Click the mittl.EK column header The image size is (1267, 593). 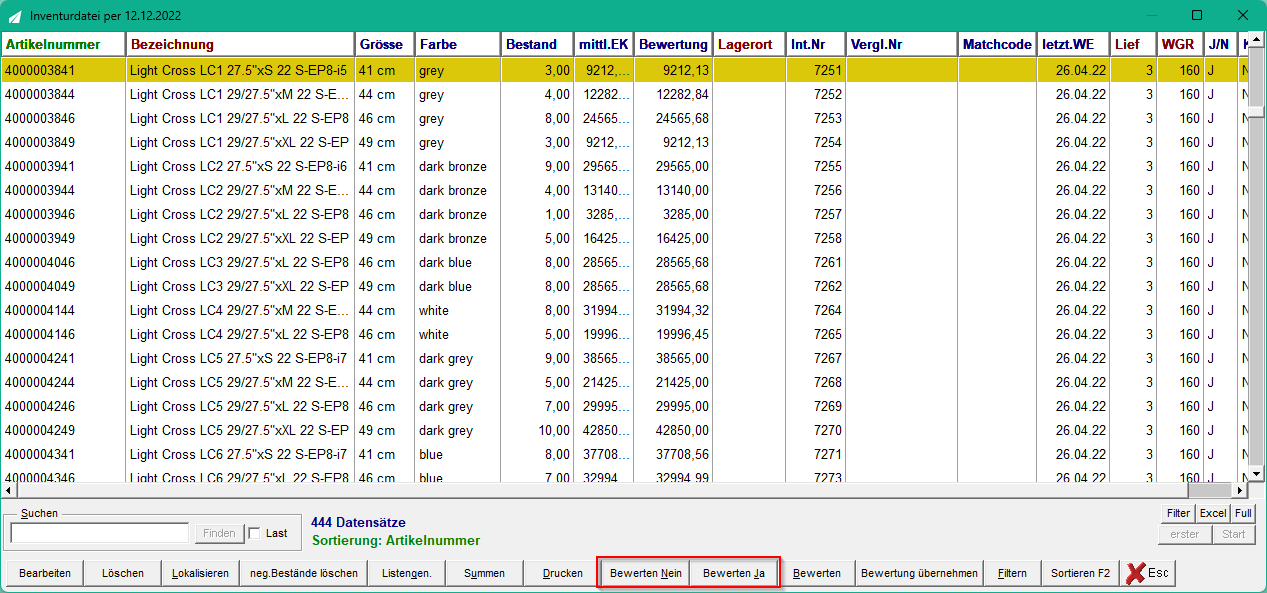[x=604, y=44]
